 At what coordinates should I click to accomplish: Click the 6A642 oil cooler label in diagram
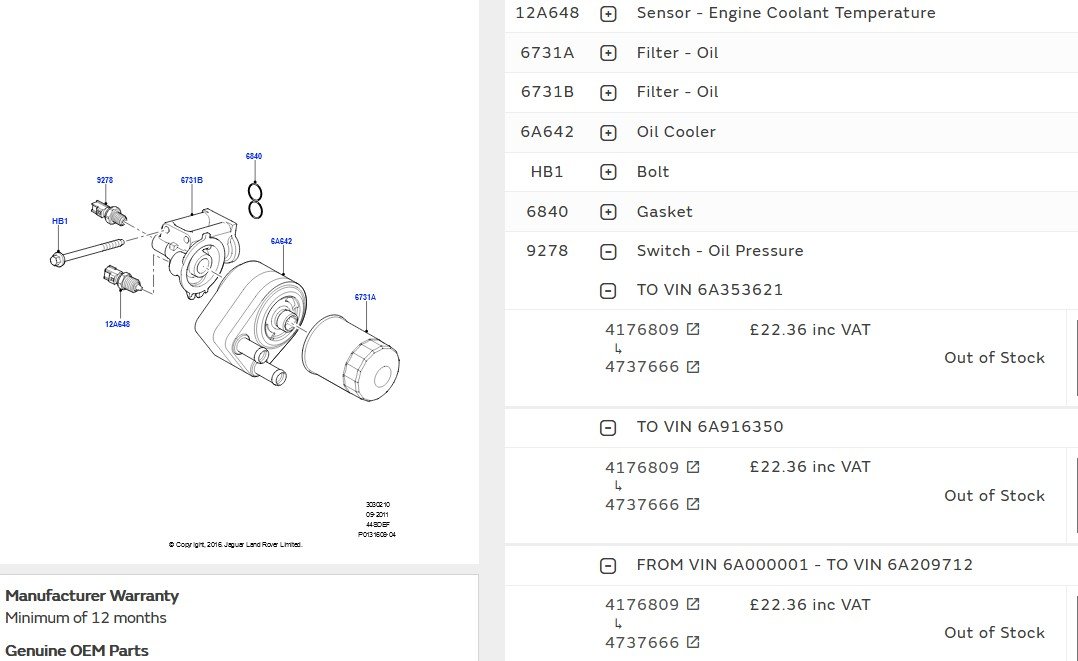pyautogui.click(x=281, y=241)
